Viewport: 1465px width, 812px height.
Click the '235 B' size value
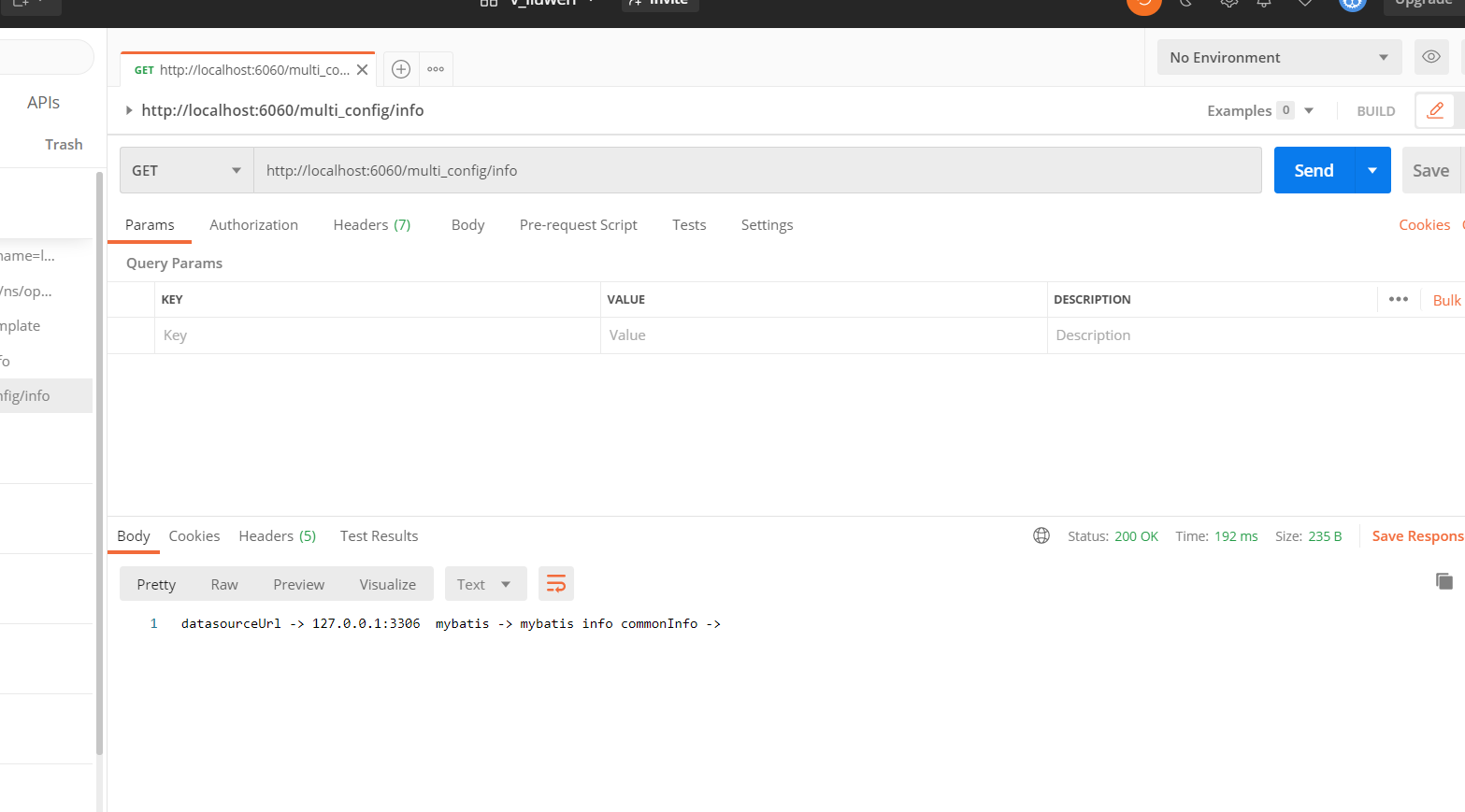pyautogui.click(x=1325, y=536)
